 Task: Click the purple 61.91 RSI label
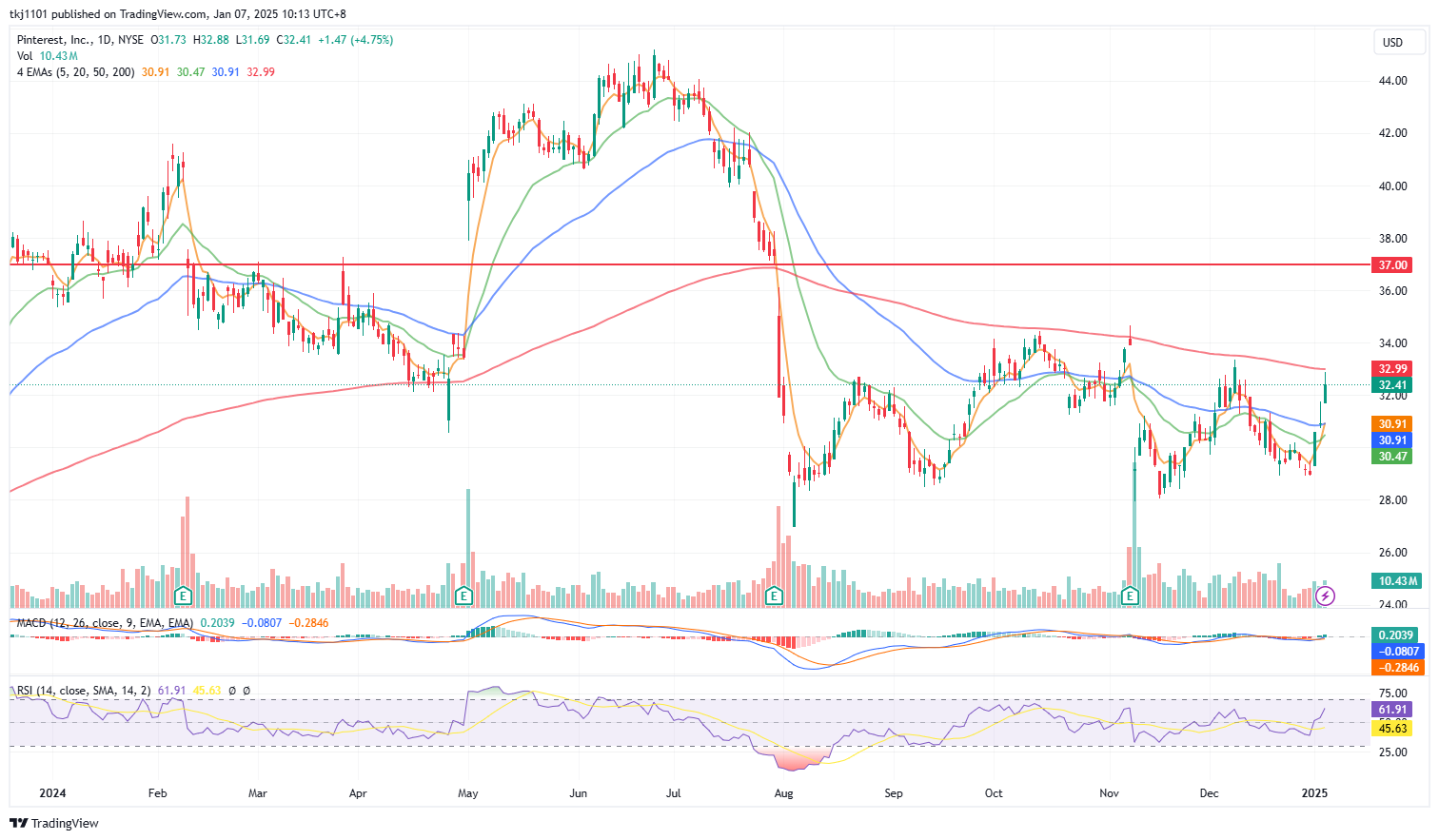[x=1393, y=710]
